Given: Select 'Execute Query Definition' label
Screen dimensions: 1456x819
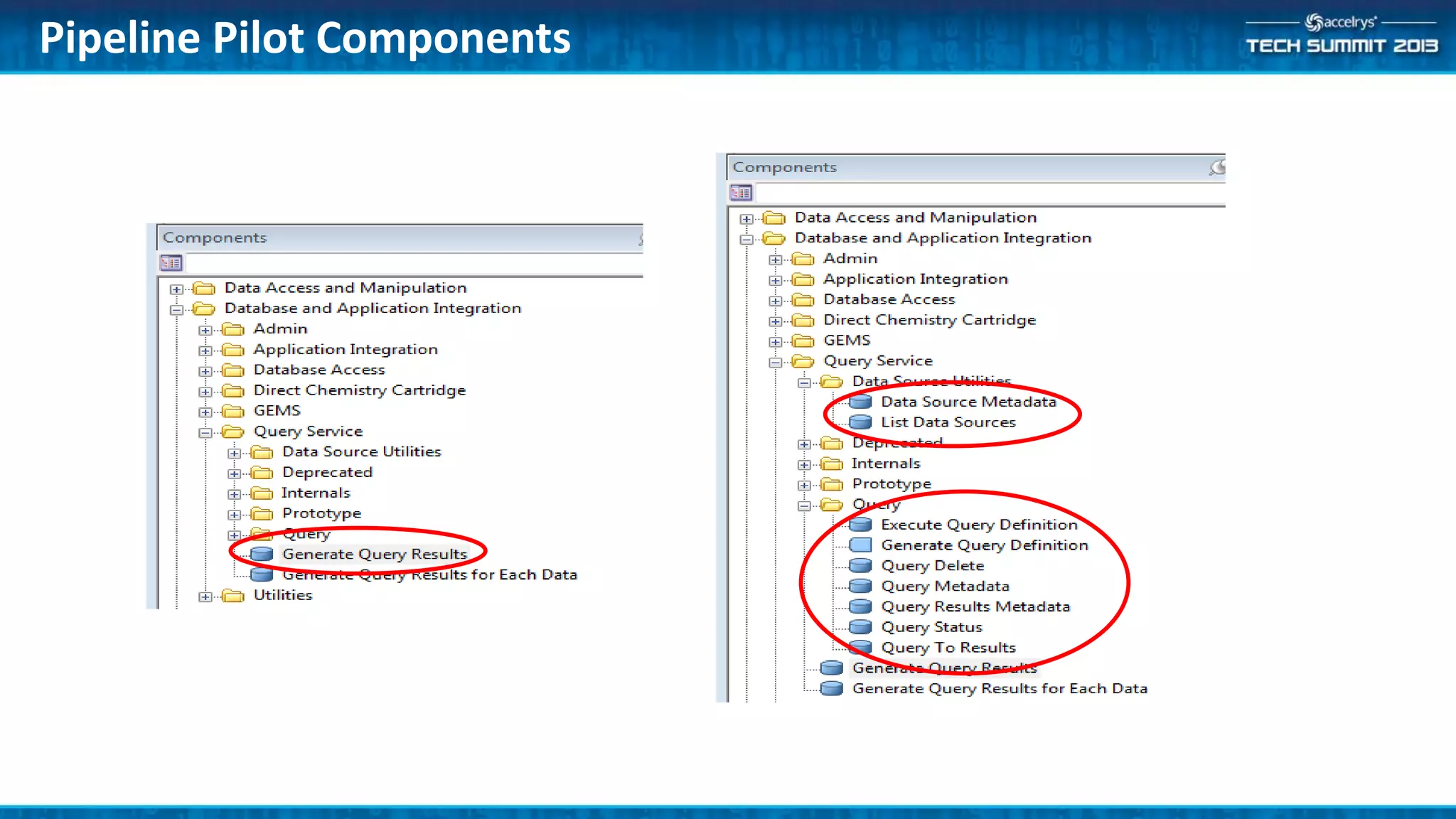Looking at the screenshot, I should click(x=980, y=525).
